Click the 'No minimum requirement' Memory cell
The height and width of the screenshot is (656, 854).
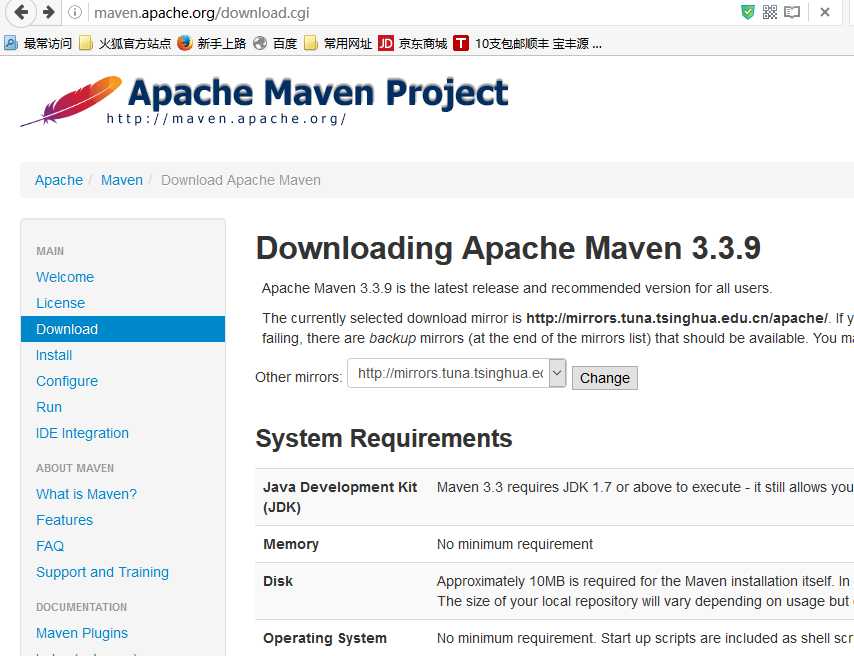tap(515, 544)
